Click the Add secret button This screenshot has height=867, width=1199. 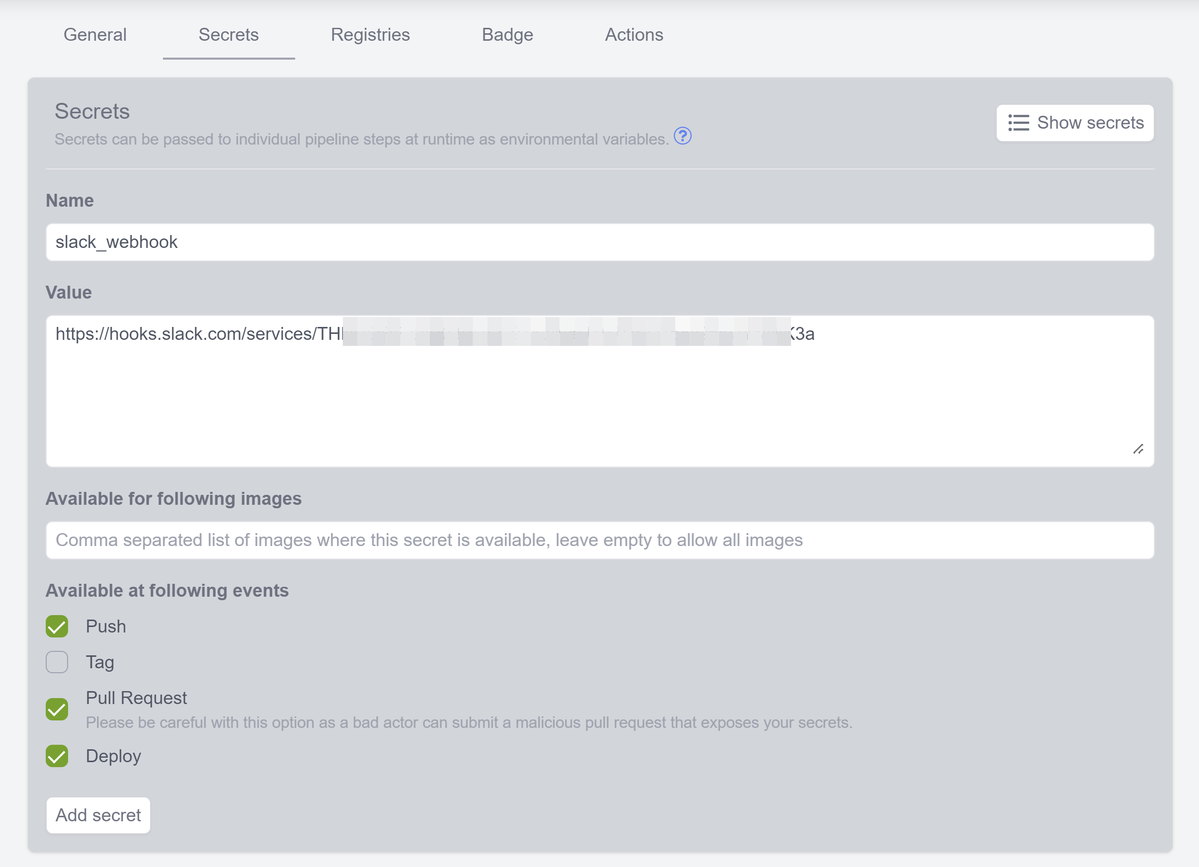[98, 815]
